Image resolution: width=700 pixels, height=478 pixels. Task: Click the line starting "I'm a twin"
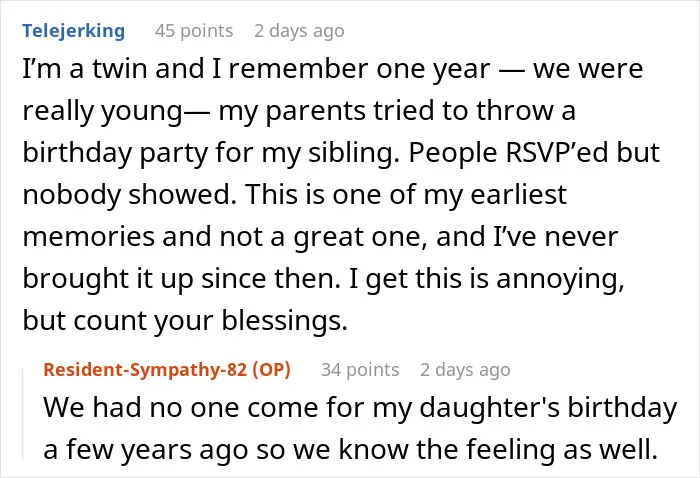pyautogui.click(x=333, y=69)
